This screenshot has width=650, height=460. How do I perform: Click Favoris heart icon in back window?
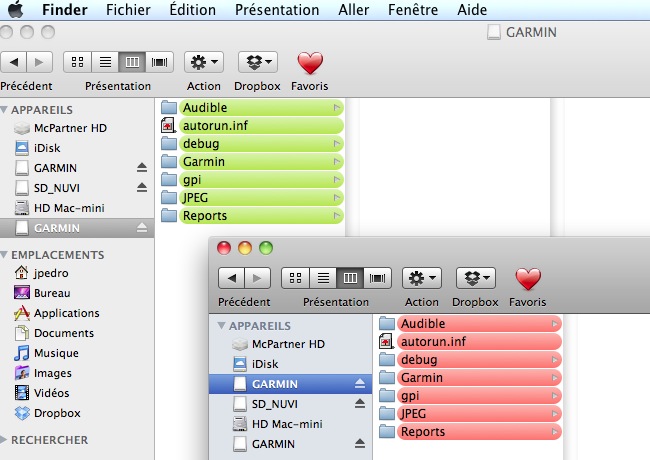(310, 63)
